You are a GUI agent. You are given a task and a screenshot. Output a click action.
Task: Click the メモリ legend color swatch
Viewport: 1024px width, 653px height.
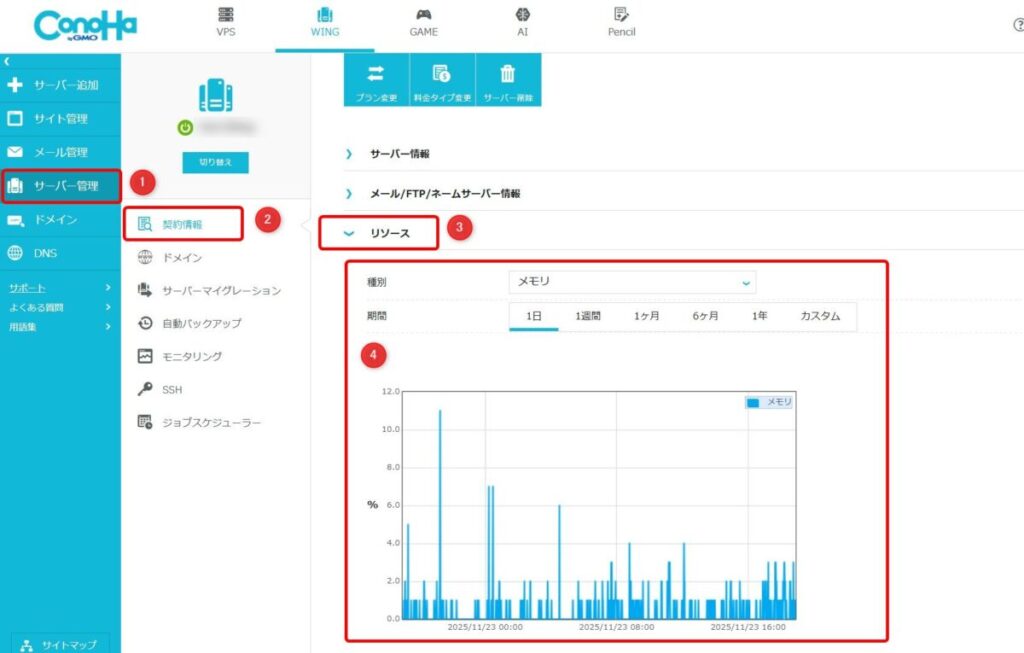[x=753, y=402]
